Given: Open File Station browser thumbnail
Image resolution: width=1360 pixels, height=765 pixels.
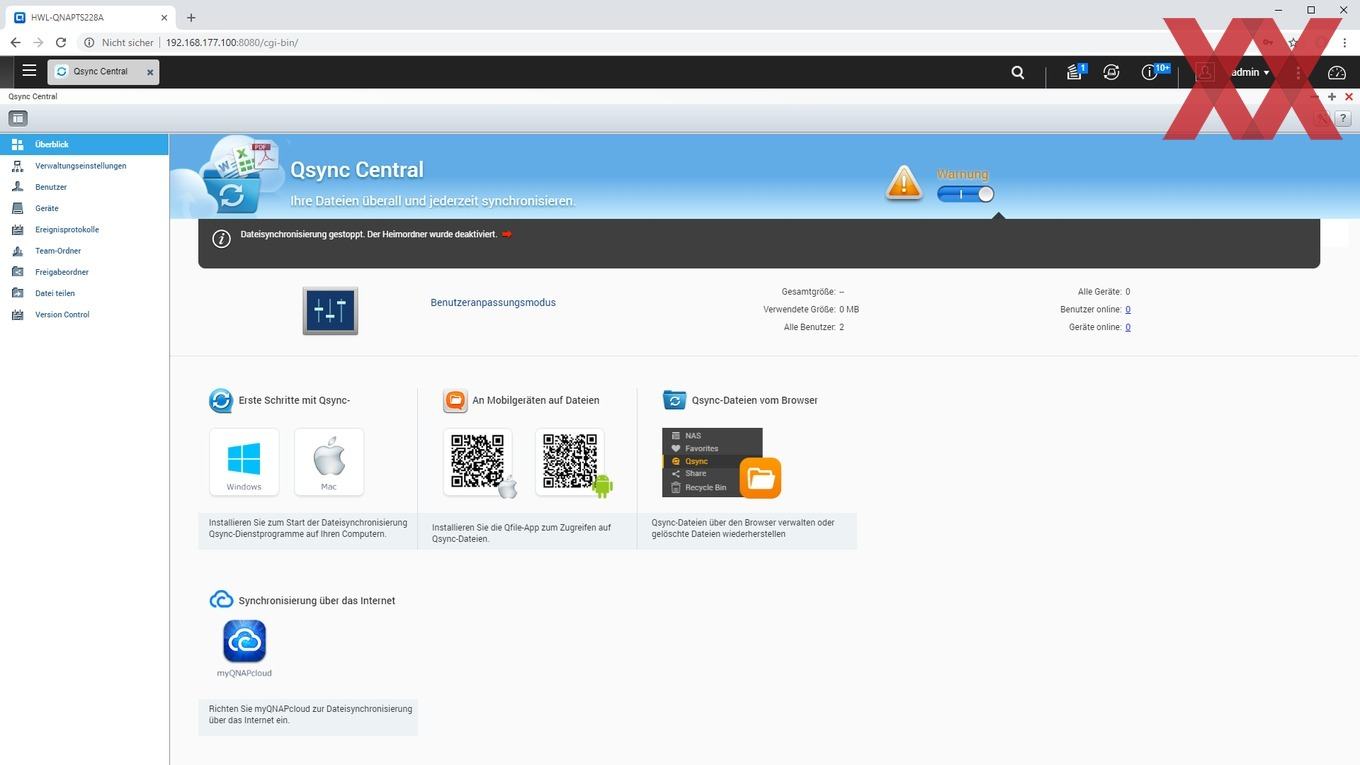Looking at the screenshot, I should tap(721, 462).
